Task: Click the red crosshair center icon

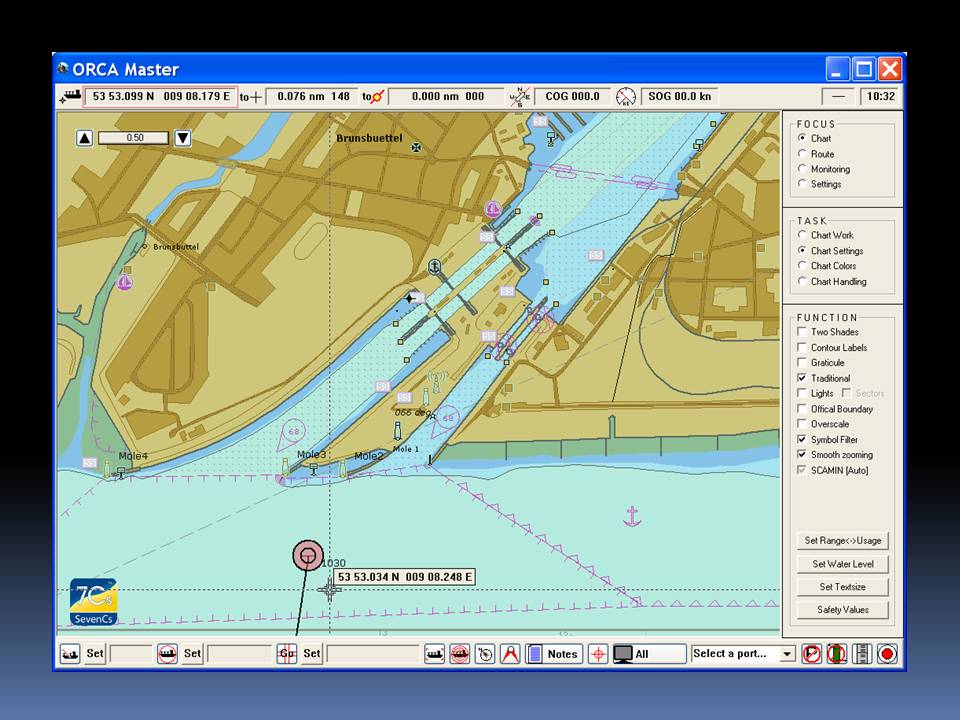Action: click(x=598, y=654)
